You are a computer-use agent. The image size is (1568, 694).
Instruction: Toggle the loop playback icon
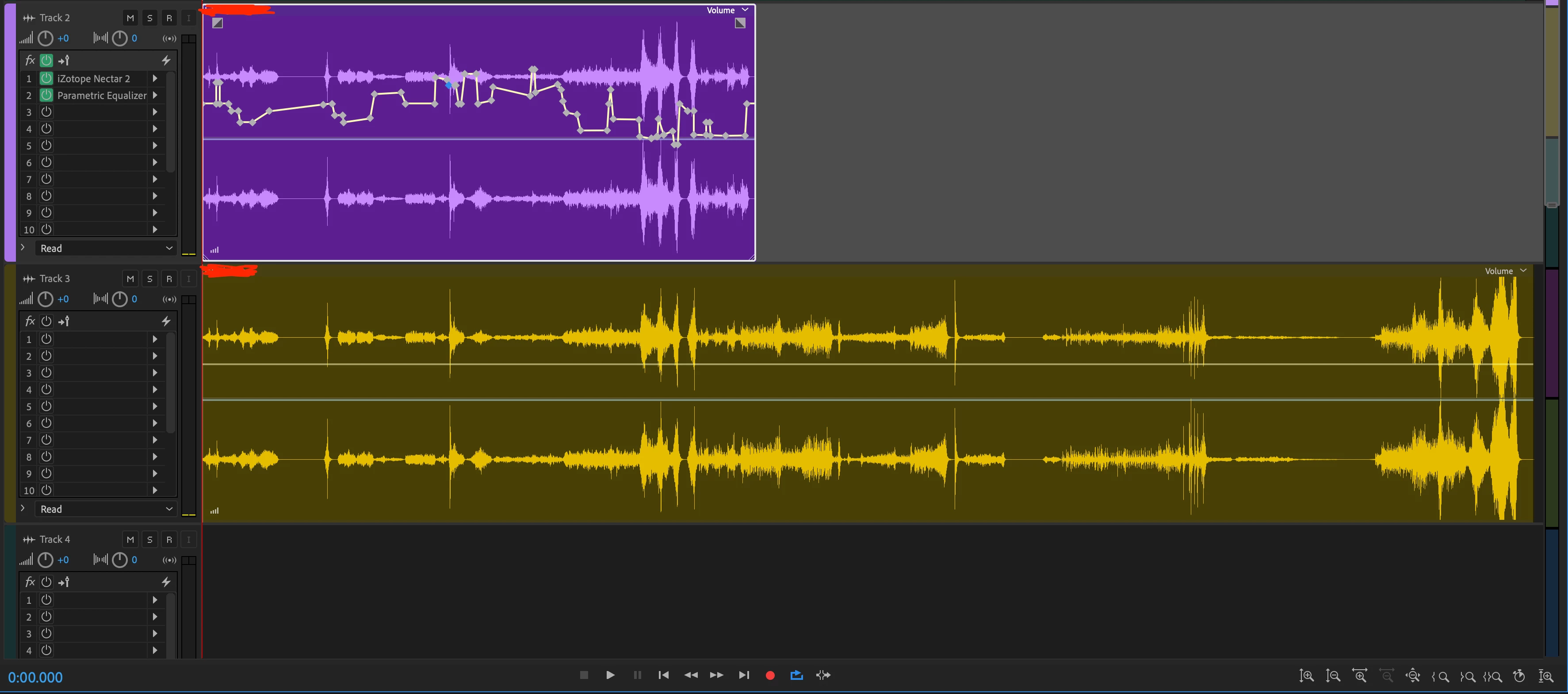tap(796, 675)
